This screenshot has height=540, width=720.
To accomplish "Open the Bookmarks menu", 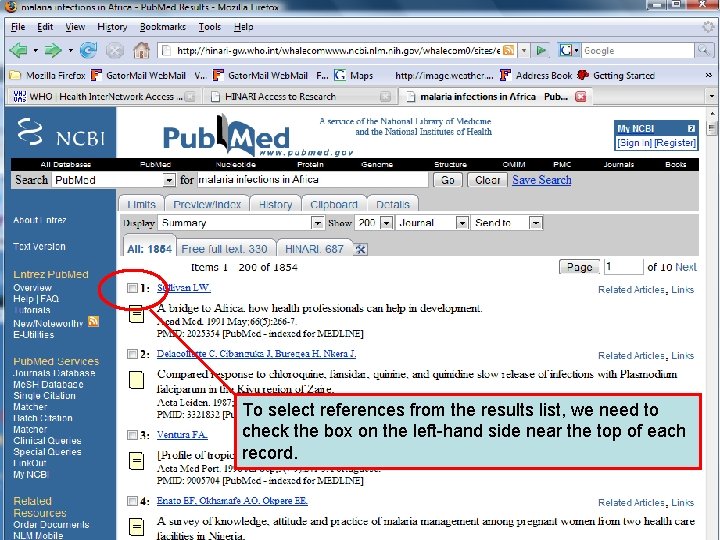I will (x=163, y=27).
